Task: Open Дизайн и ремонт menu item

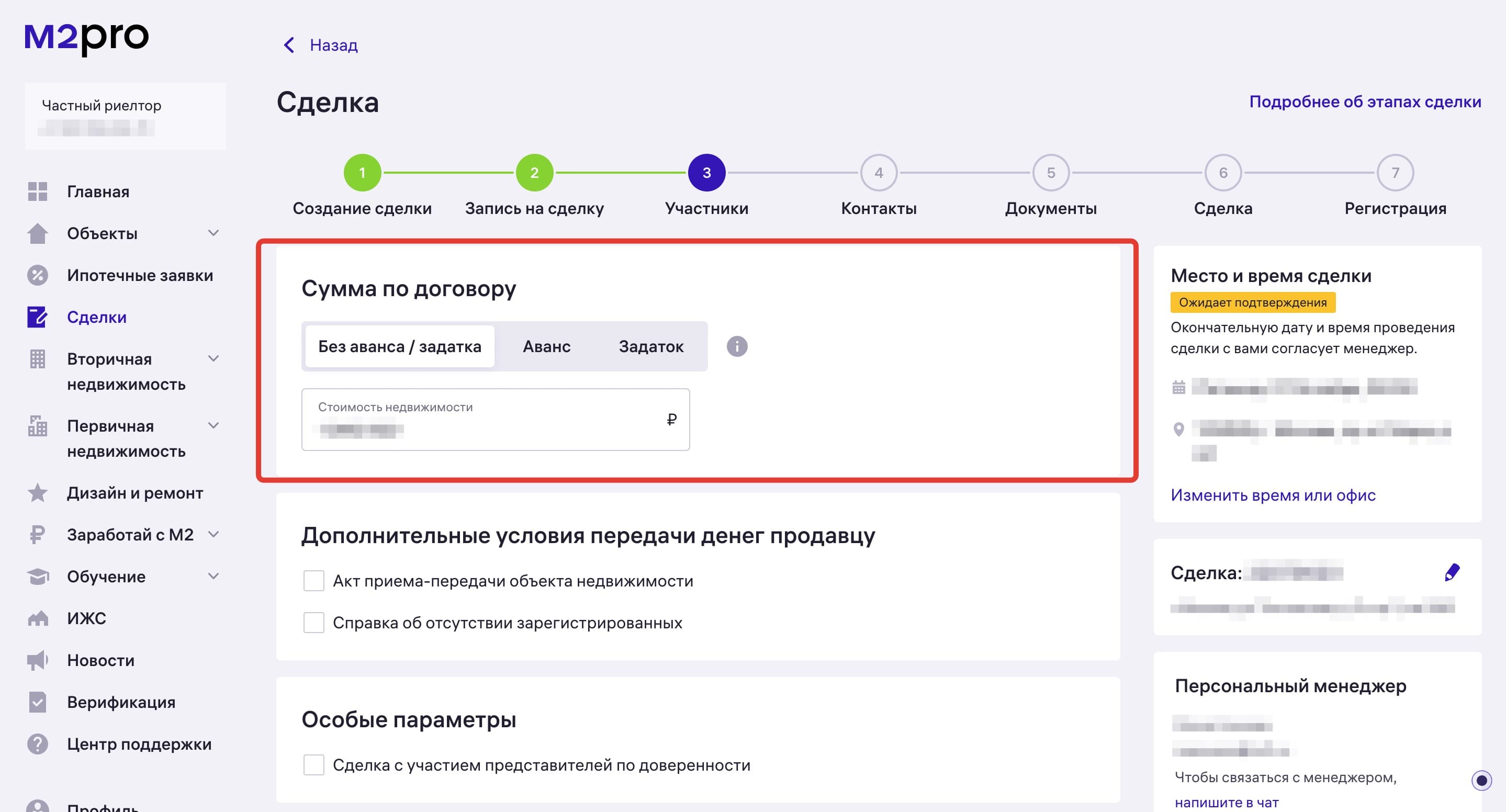Action: click(x=135, y=493)
